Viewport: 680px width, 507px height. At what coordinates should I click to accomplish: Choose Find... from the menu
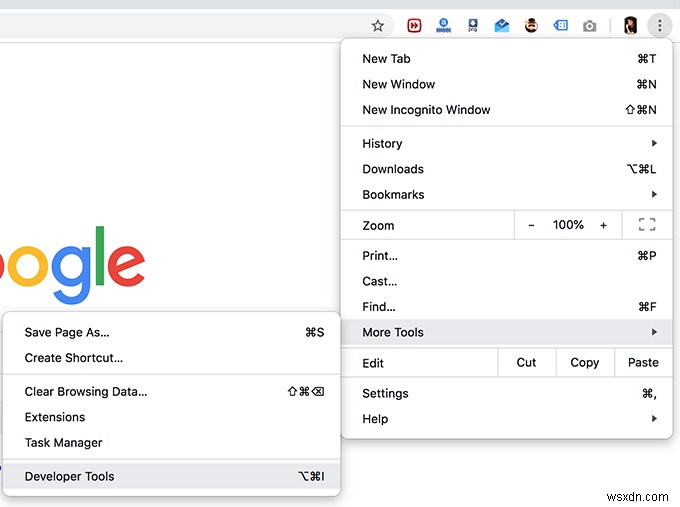point(507,307)
